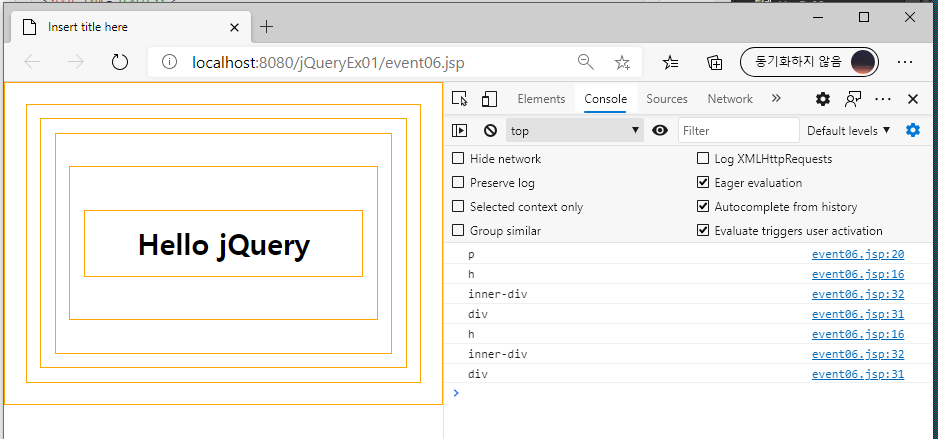This screenshot has width=938, height=439.
Task: Clear the console output
Action: click(491, 130)
